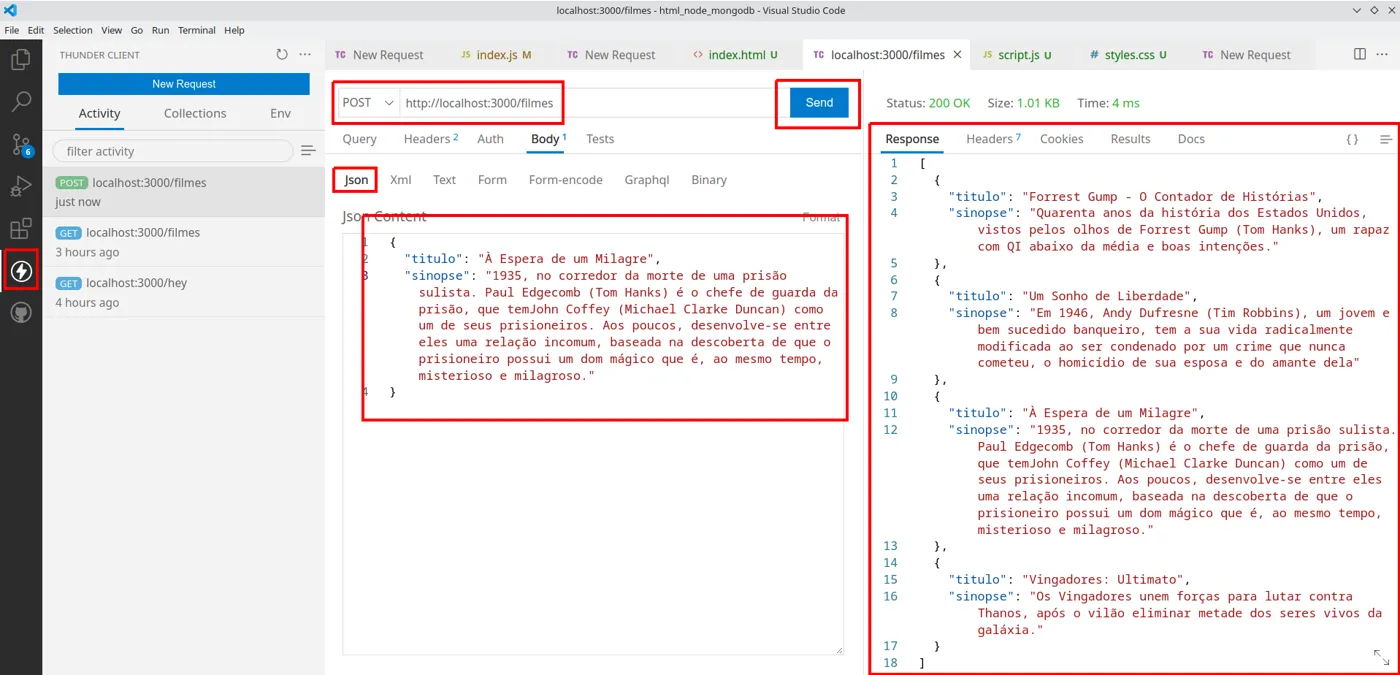Open the Cookies response tab
This screenshot has height=675, width=1400.
[x=1062, y=139]
